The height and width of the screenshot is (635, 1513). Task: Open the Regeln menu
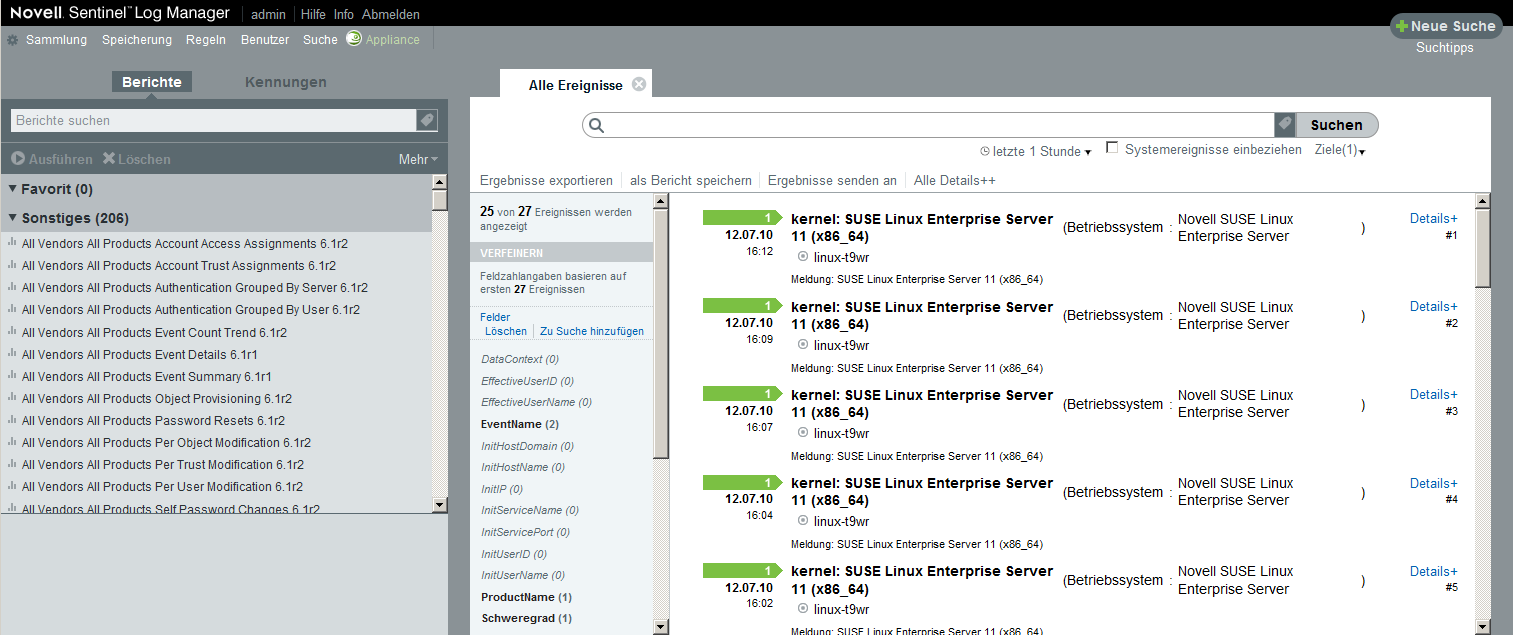(x=206, y=40)
